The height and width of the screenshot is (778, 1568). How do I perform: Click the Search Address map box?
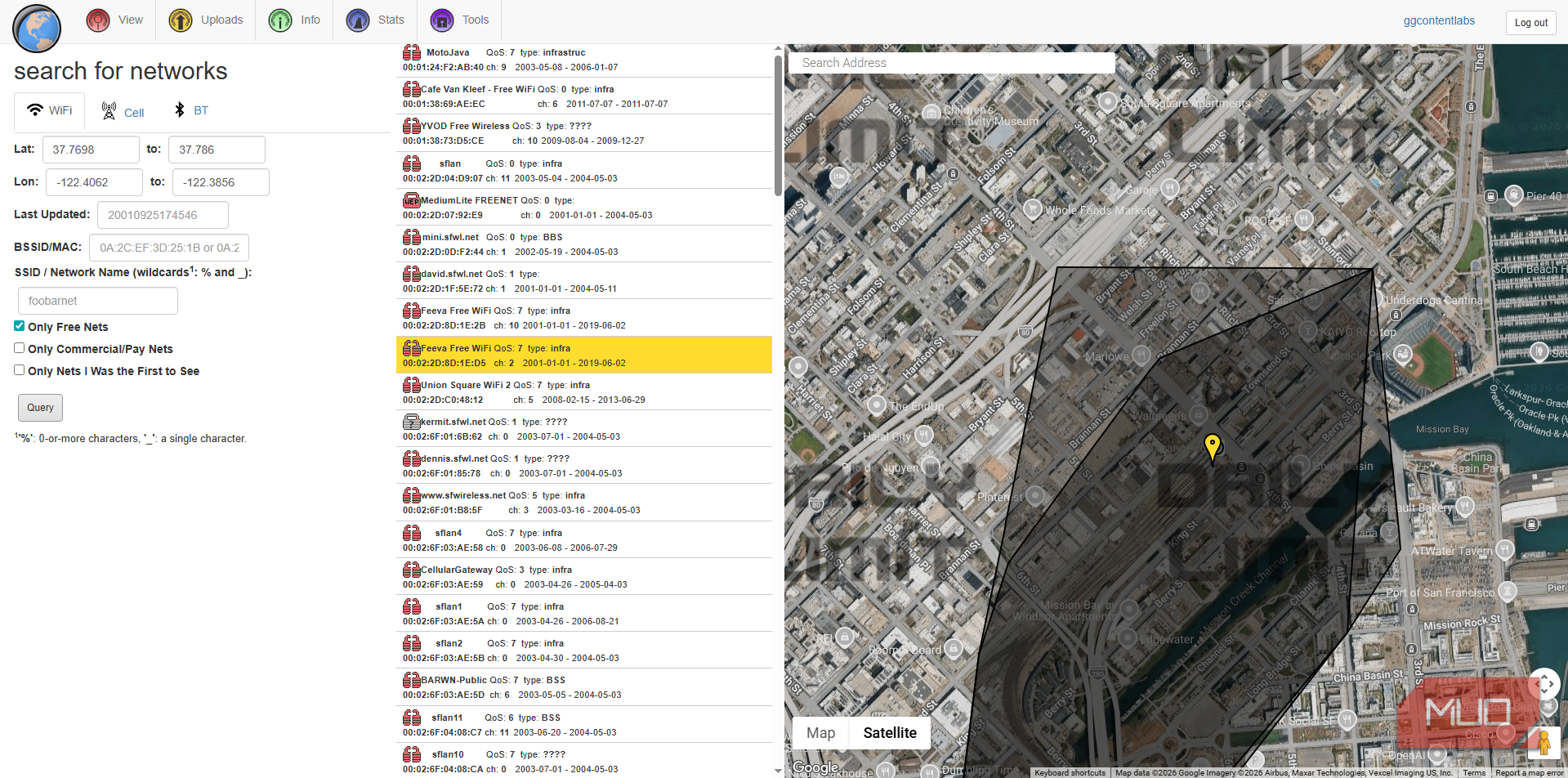pyautogui.click(x=952, y=63)
